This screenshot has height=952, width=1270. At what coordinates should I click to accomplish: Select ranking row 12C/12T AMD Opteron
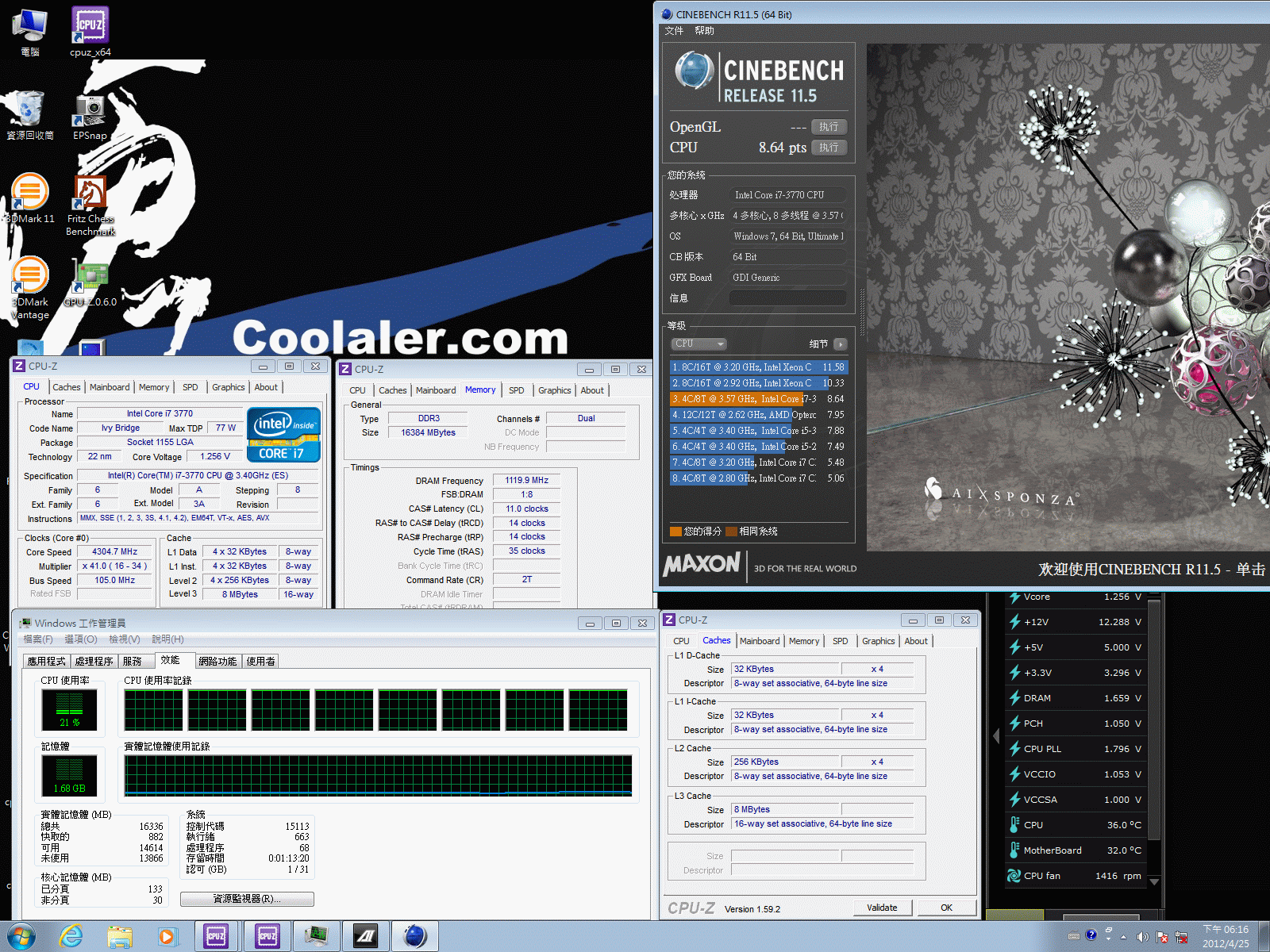tap(759, 415)
